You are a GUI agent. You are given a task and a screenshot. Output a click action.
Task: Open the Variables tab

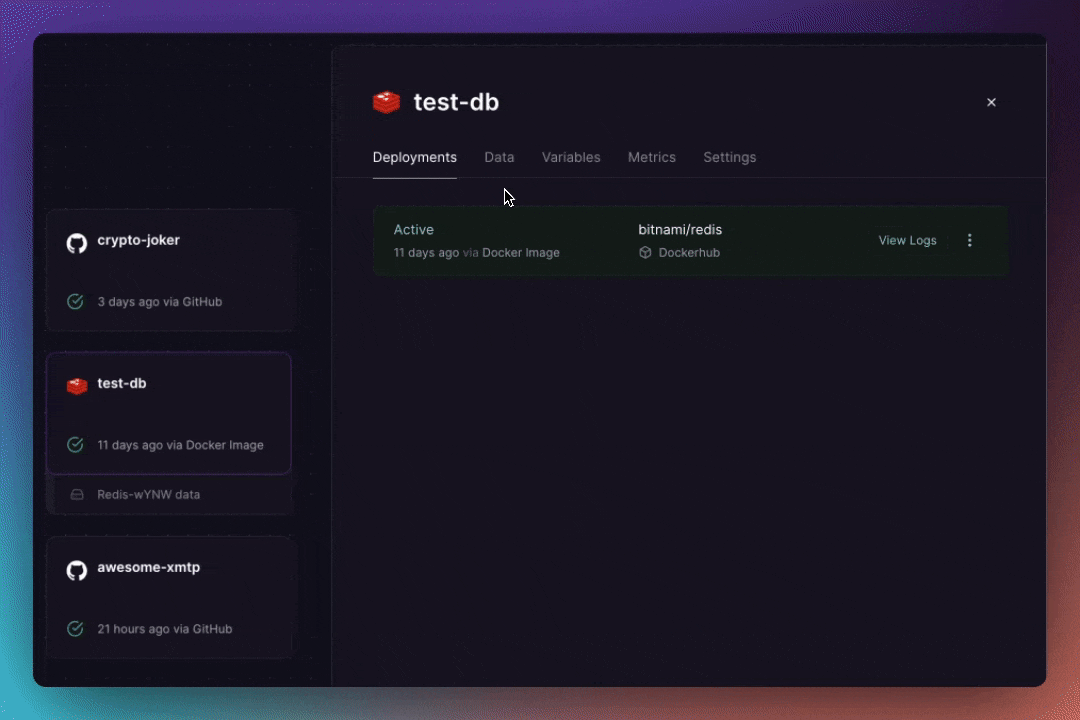571,158
